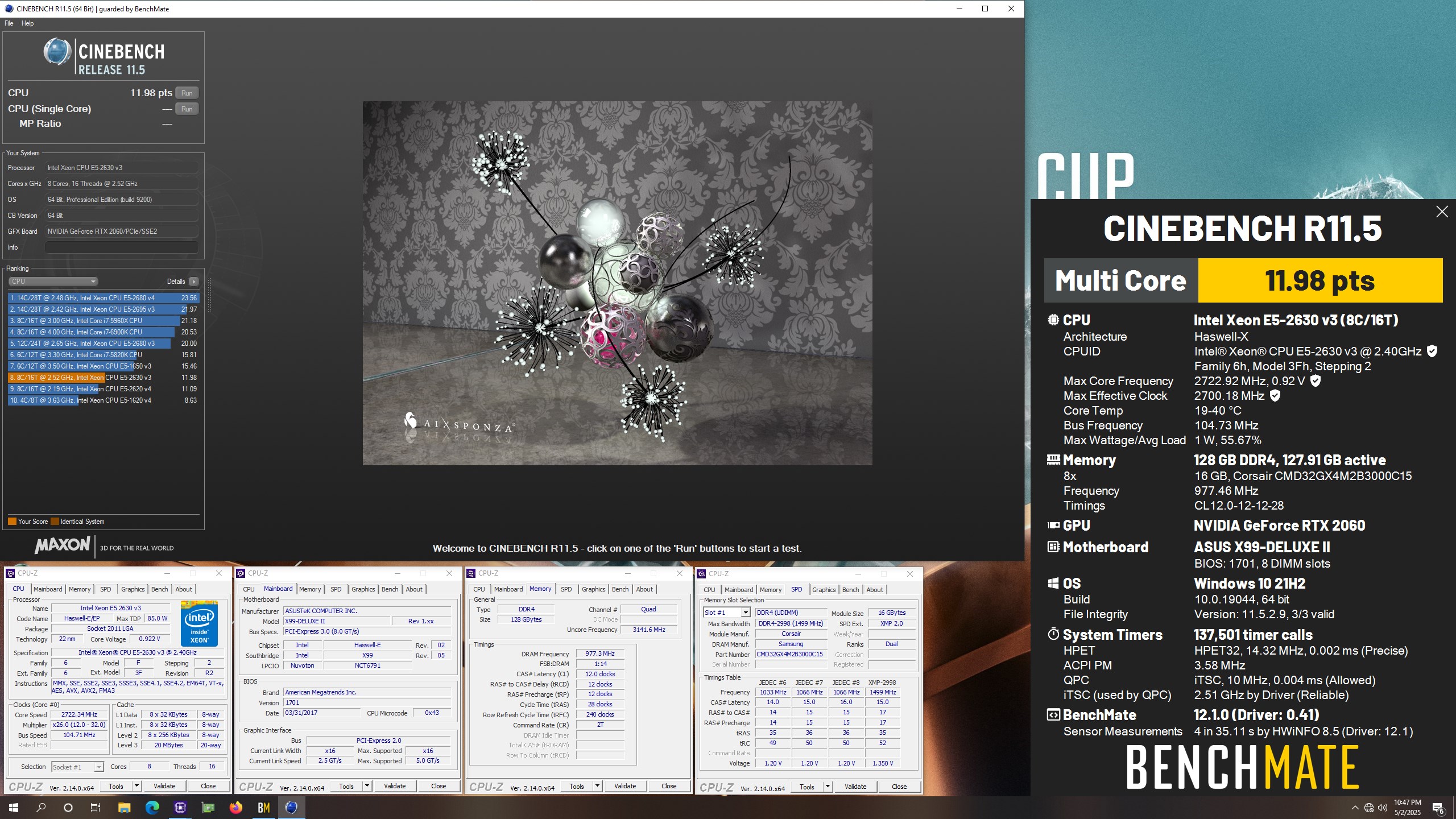Select ranking row Xeon E5-2680 v4 23.56
Viewport: 1456px width, 819px height.
point(103,298)
